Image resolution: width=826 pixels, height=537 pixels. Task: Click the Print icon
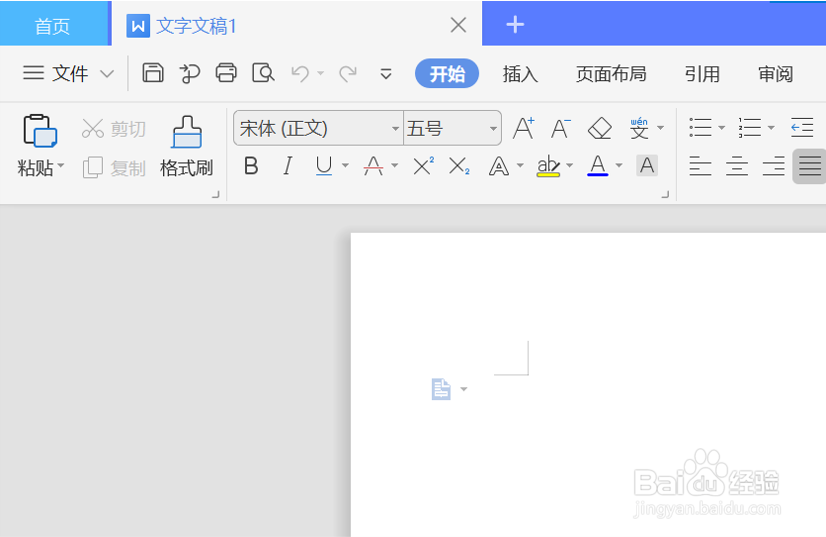click(x=226, y=73)
